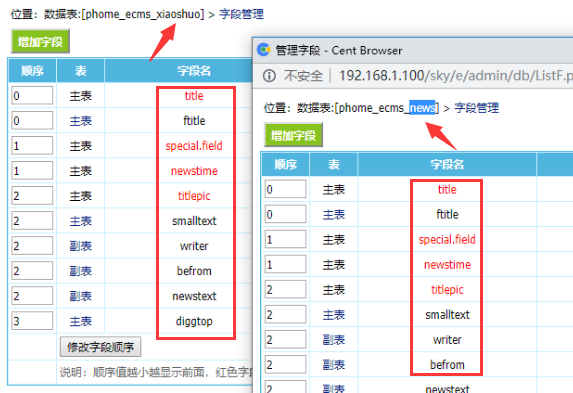Click 字段名 column header in news window
The width and height of the screenshot is (573, 393).
[447, 164]
